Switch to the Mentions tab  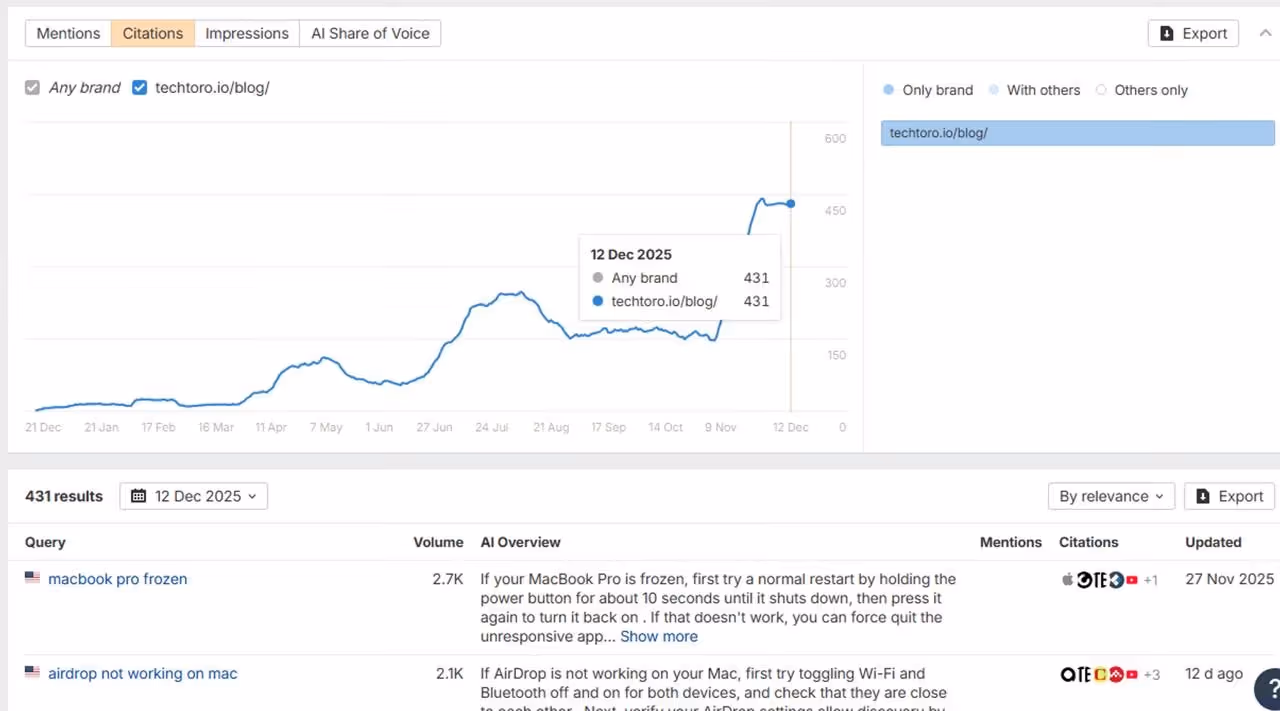point(68,33)
